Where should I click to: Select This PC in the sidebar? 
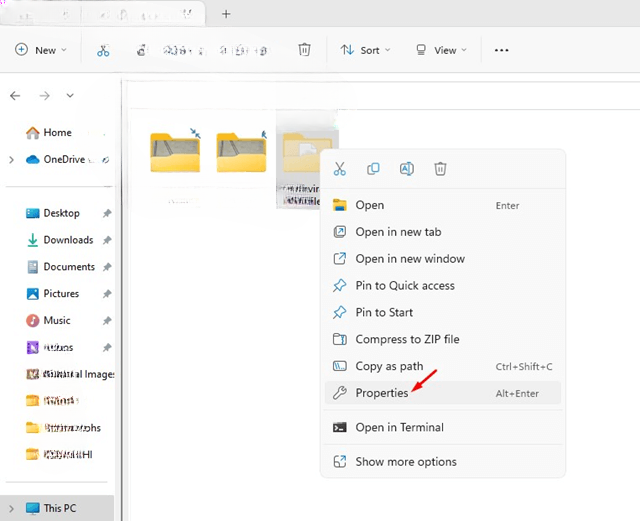tap(57, 508)
